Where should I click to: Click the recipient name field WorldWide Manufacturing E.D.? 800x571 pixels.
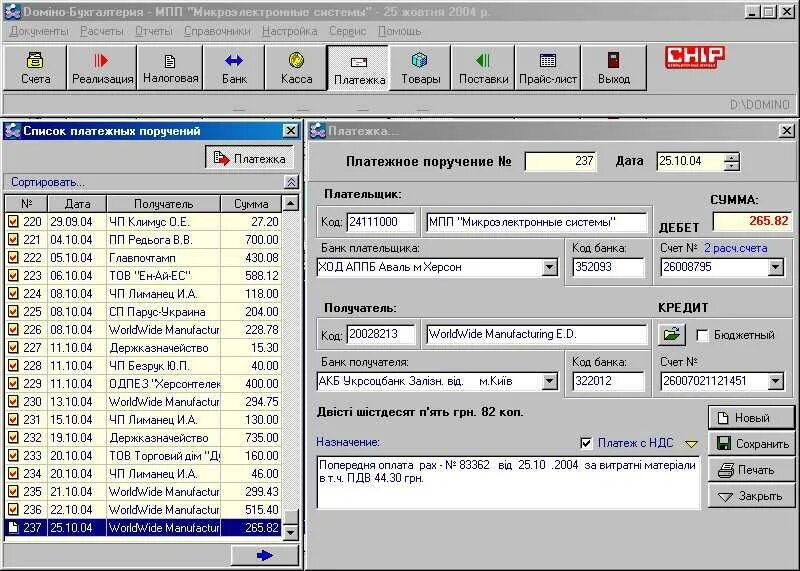536,334
